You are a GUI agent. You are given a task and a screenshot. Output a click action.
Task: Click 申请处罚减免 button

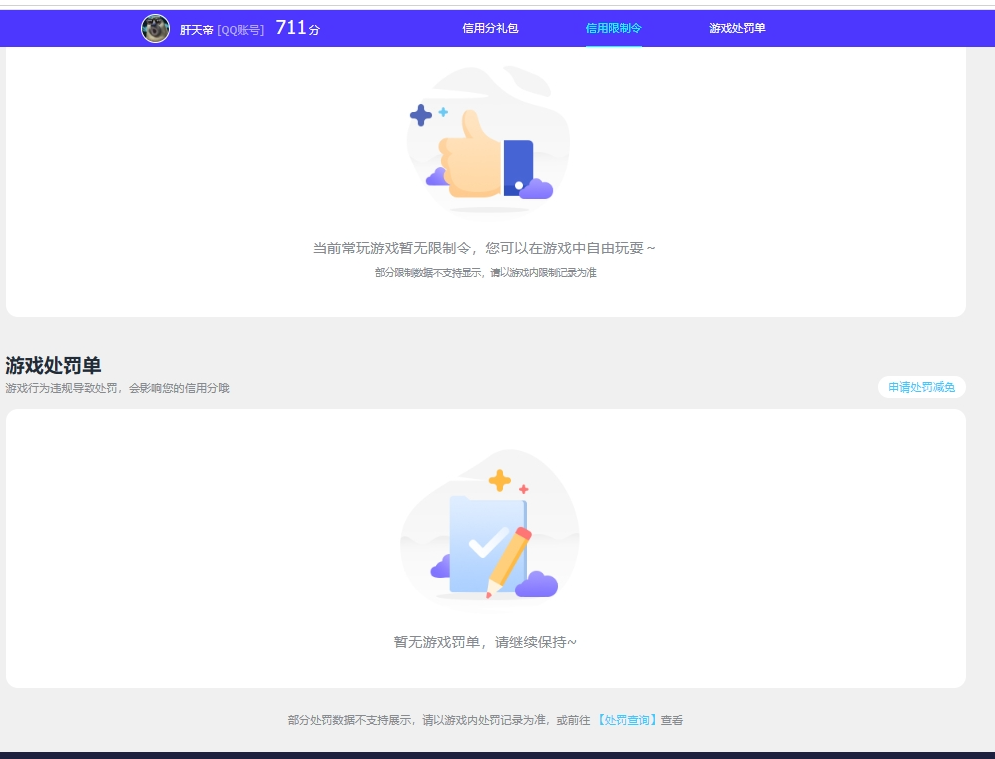pyautogui.click(x=921, y=387)
